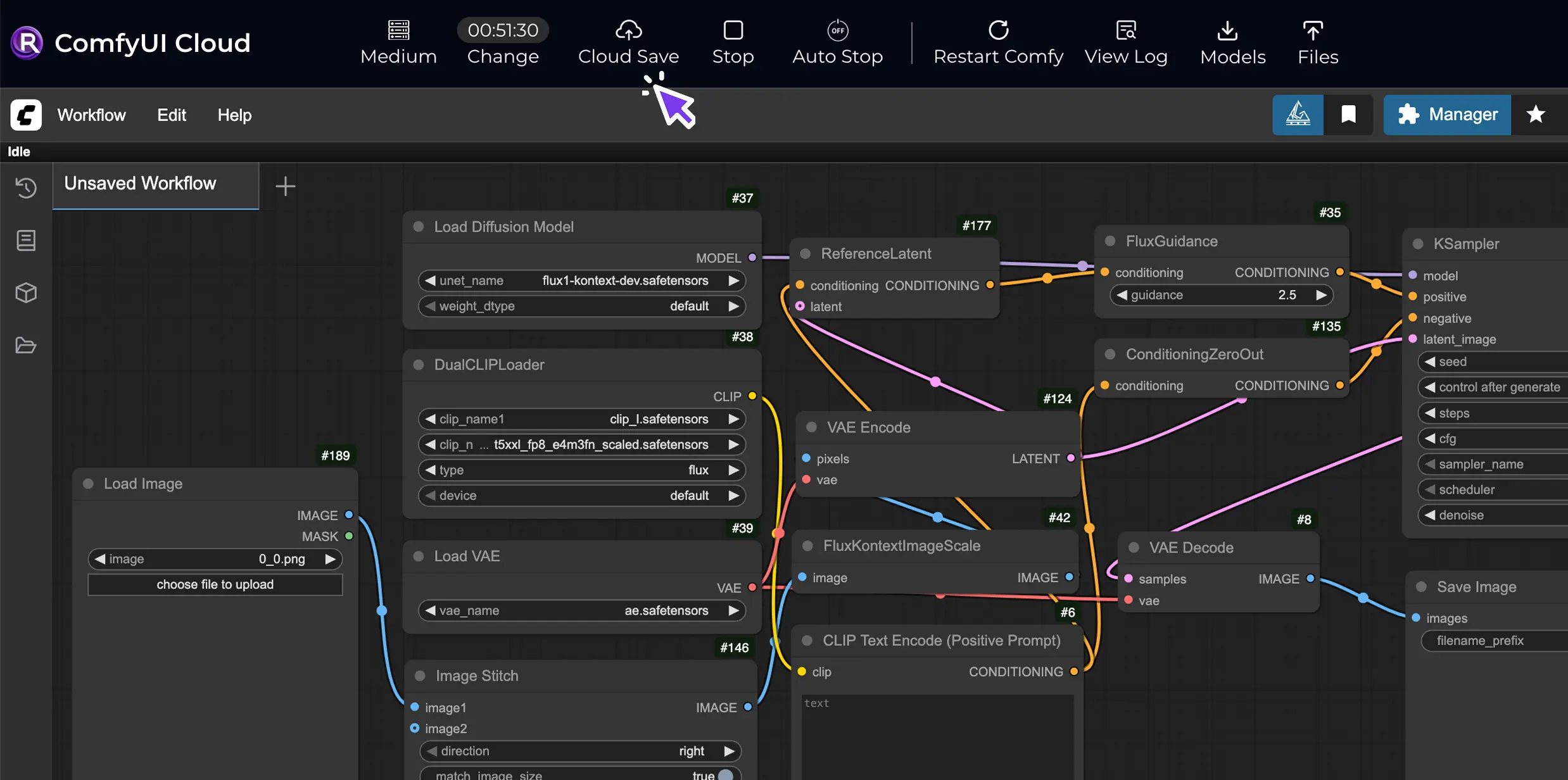Open the Workflow menu
Viewport: 1568px width, 780px height.
tap(91, 115)
